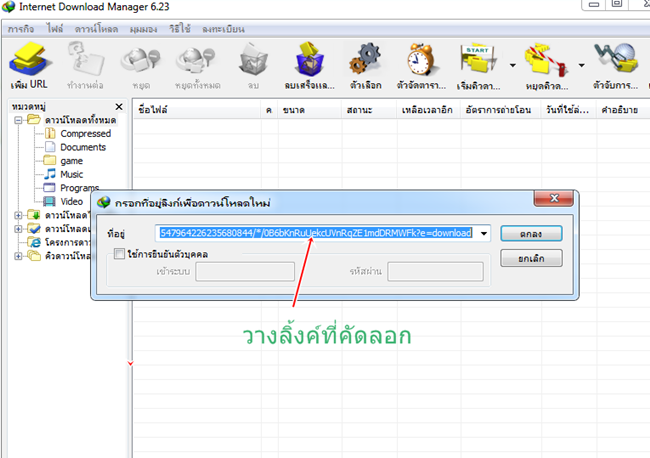Click the Compressed archive icon
The width and height of the screenshot is (650, 458).
pyautogui.click(x=50, y=133)
